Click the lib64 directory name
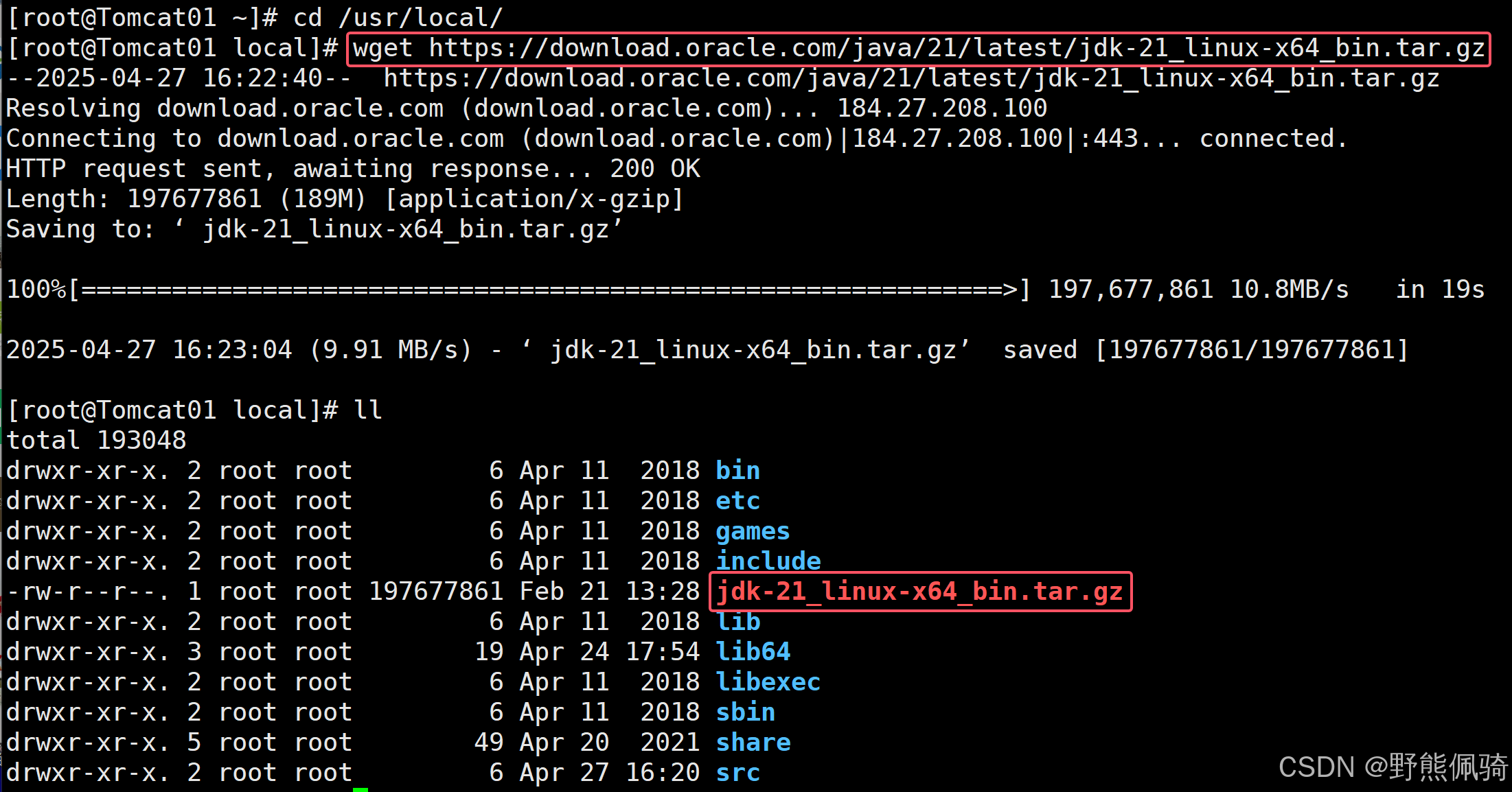The width and height of the screenshot is (1512, 792). [x=753, y=652]
